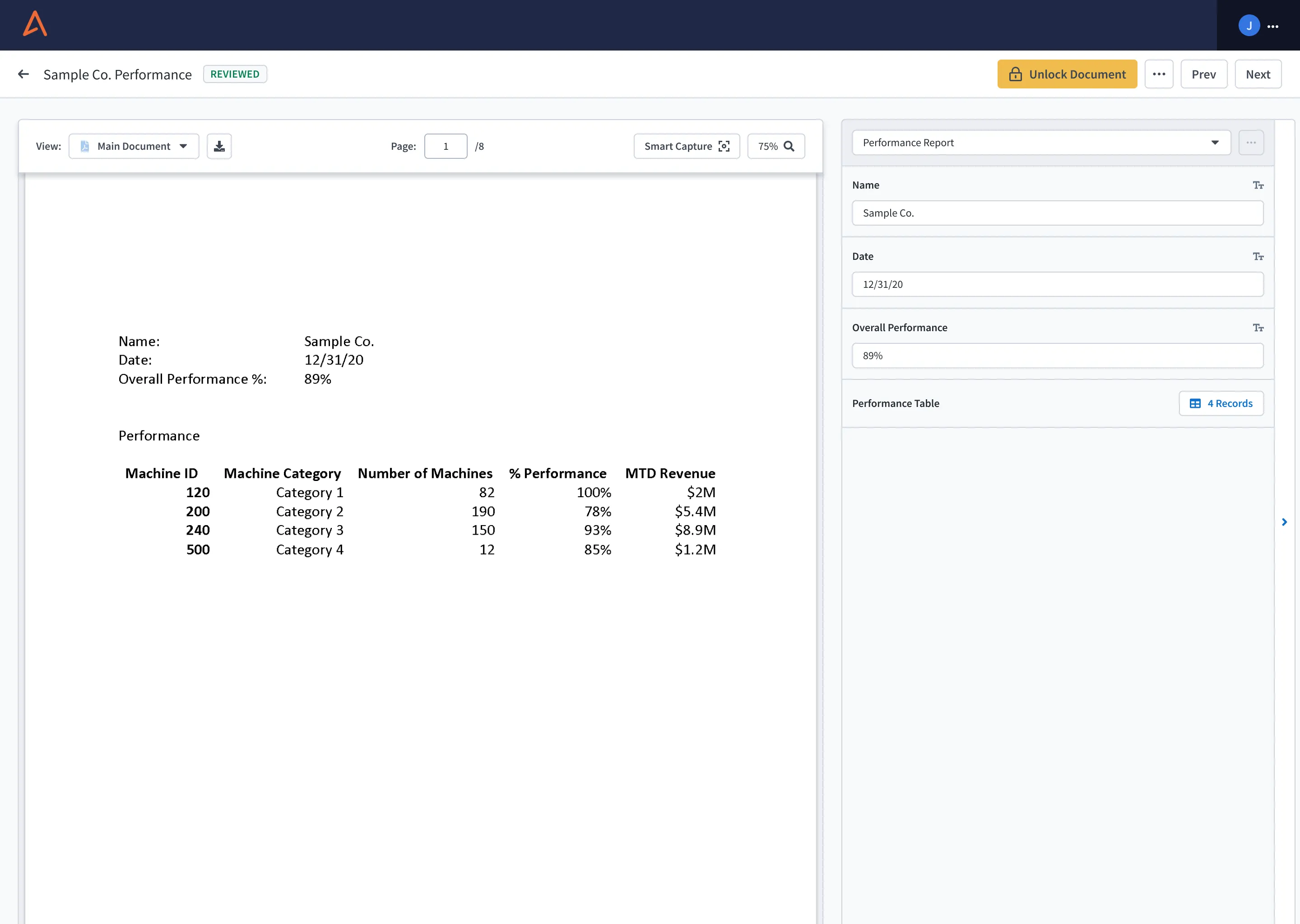Activate Smart Capture
1300x924 pixels.
[x=687, y=146]
